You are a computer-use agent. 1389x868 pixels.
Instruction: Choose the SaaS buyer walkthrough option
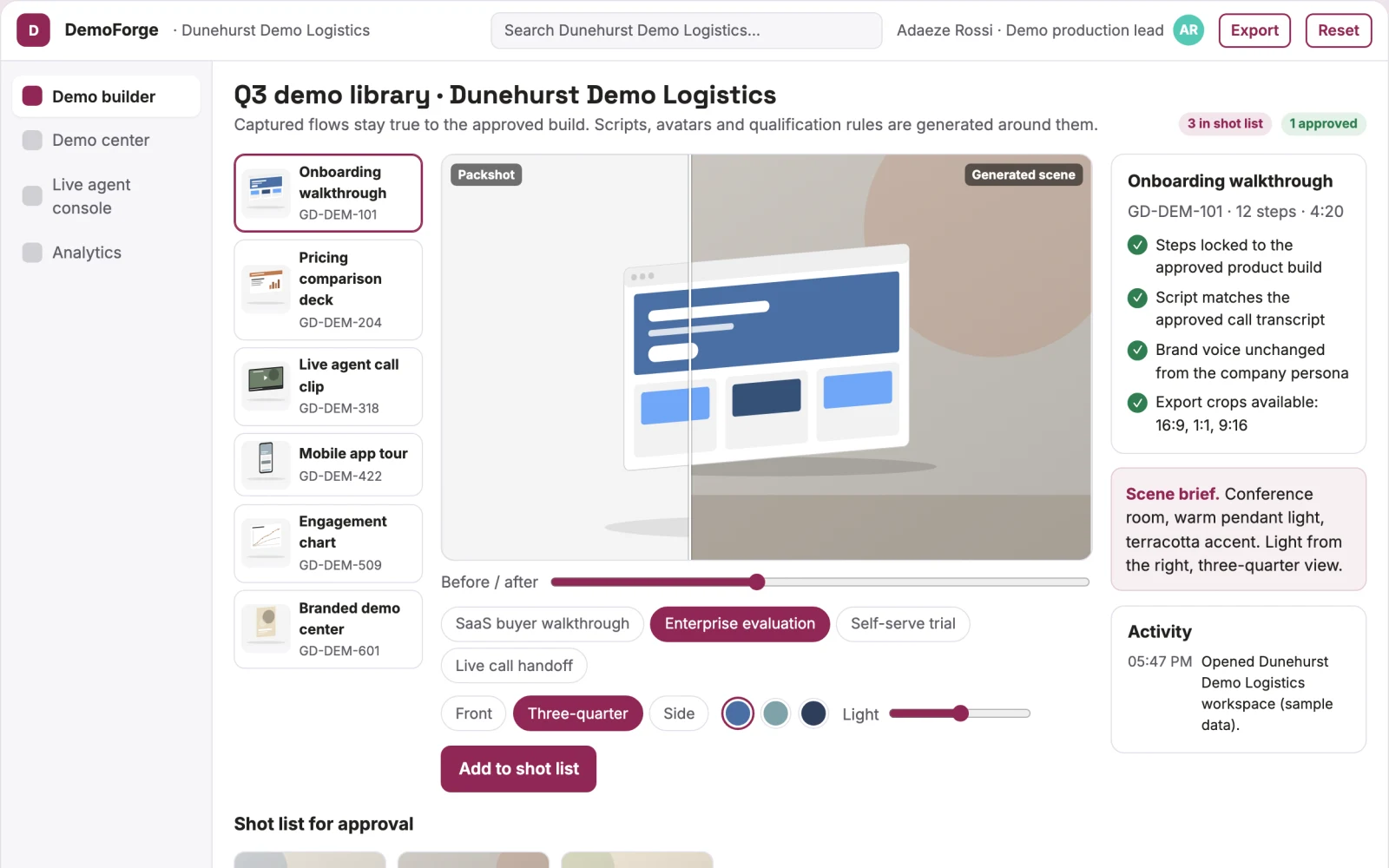[x=543, y=624]
